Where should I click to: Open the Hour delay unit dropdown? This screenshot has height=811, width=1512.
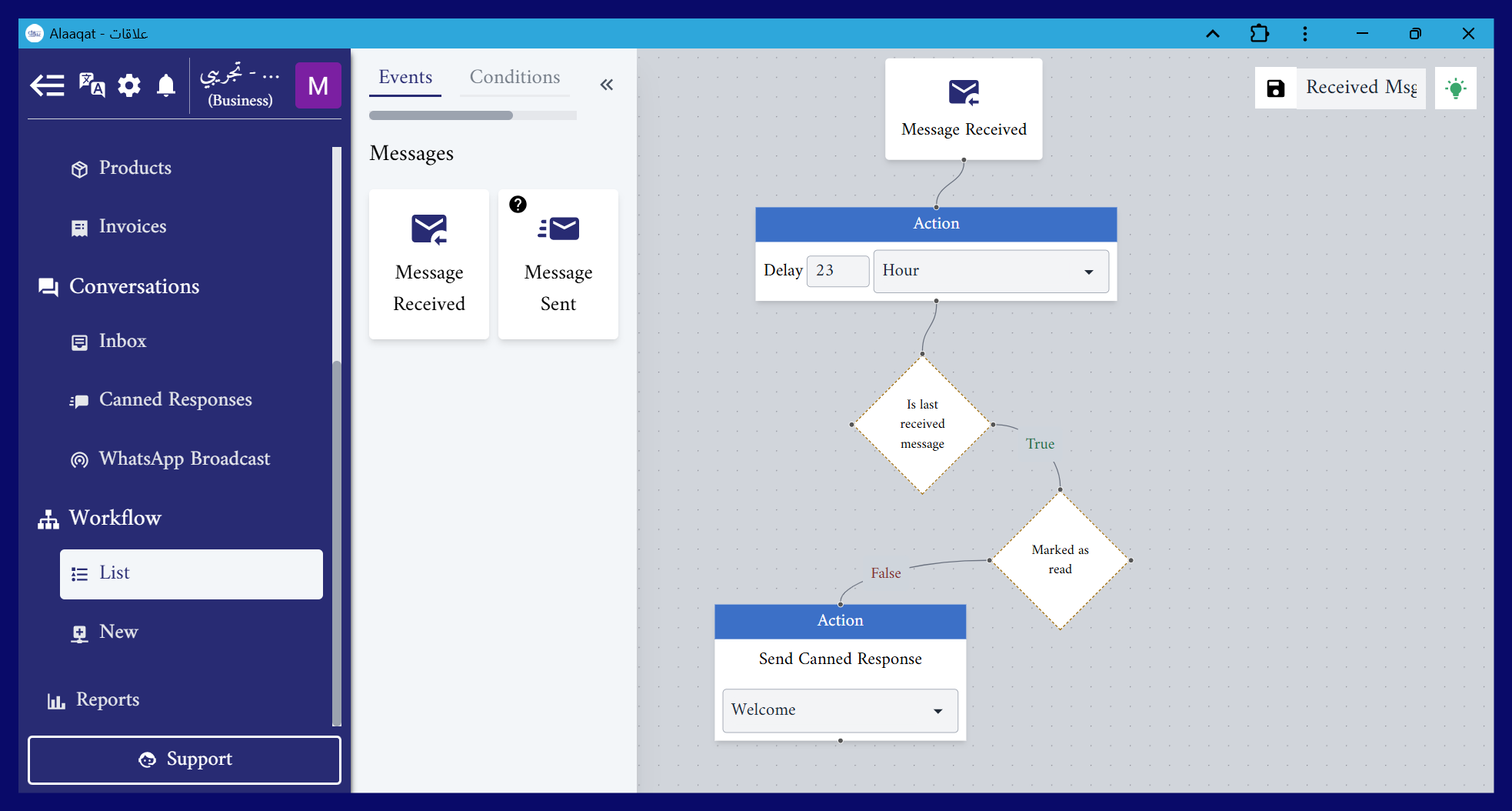pos(991,271)
